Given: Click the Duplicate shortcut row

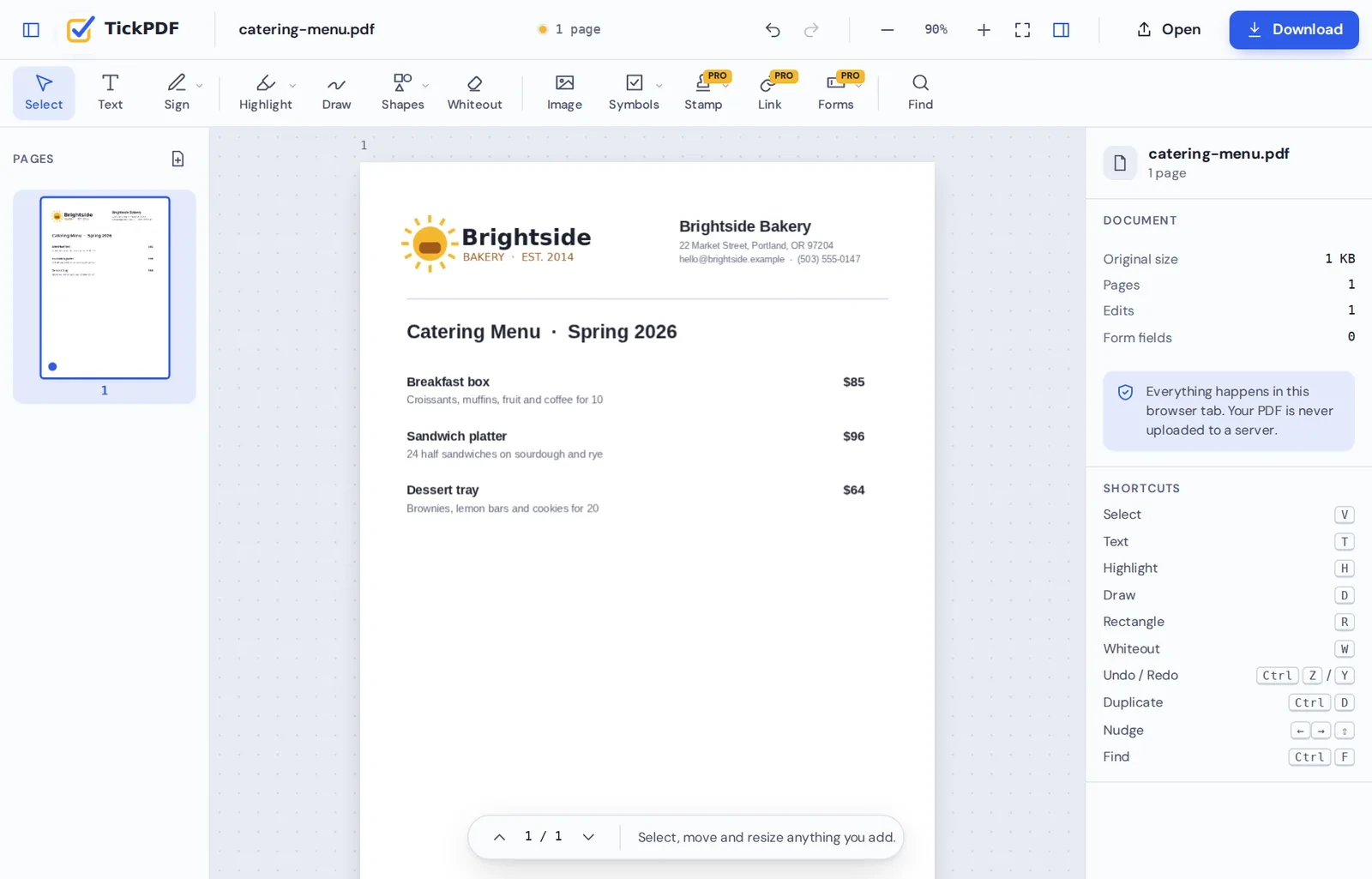Looking at the screenshot, I should (1228, 702).
